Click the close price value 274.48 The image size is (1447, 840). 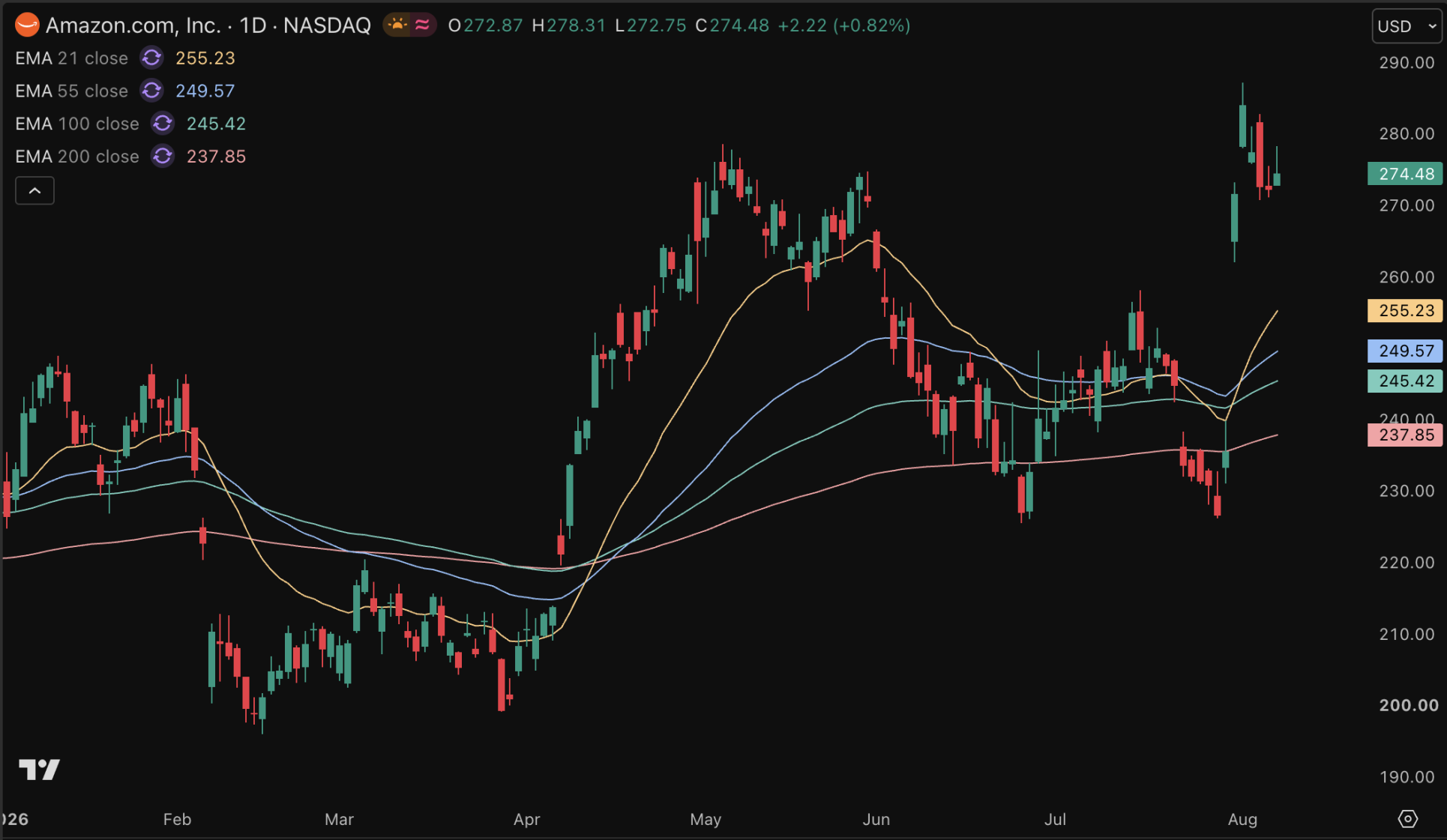pyautogui.click(x=739, y=25)
